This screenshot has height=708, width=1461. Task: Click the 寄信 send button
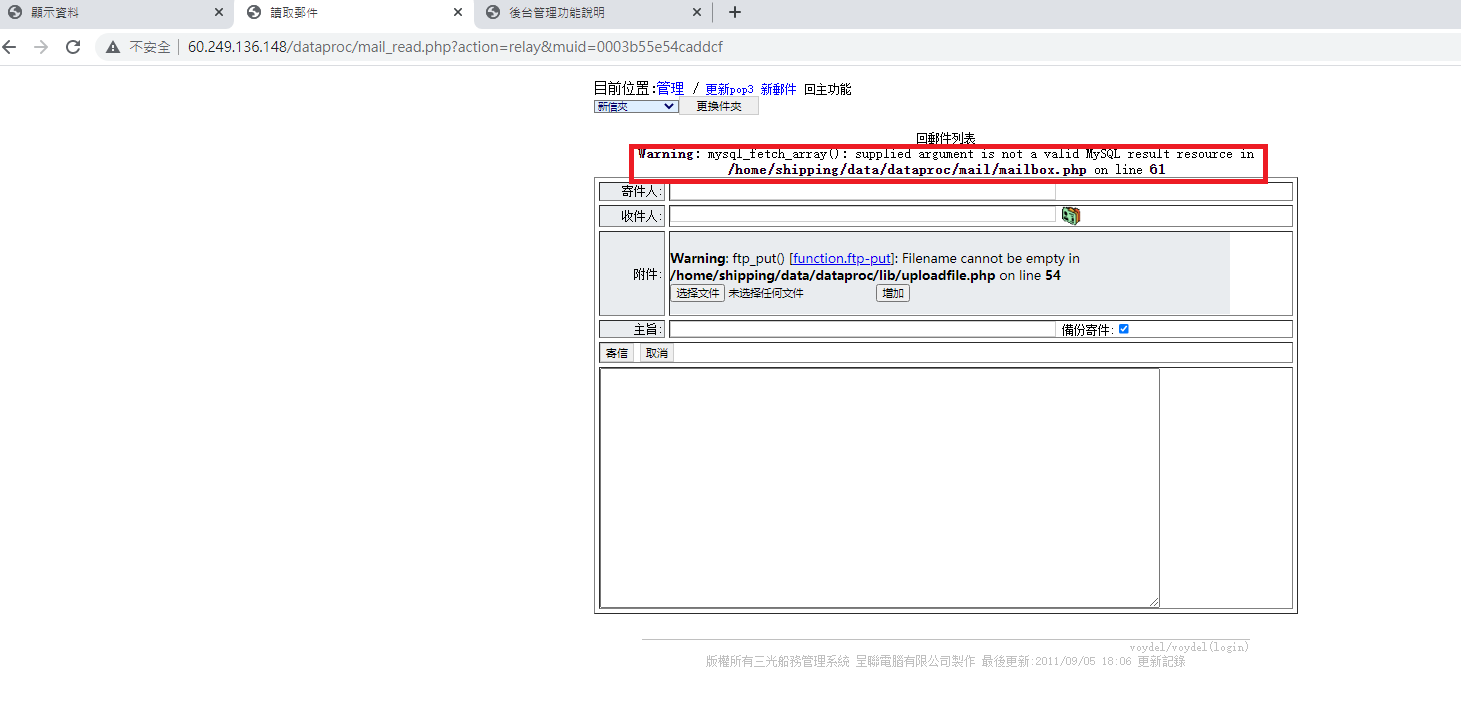(x=617, y=353)
